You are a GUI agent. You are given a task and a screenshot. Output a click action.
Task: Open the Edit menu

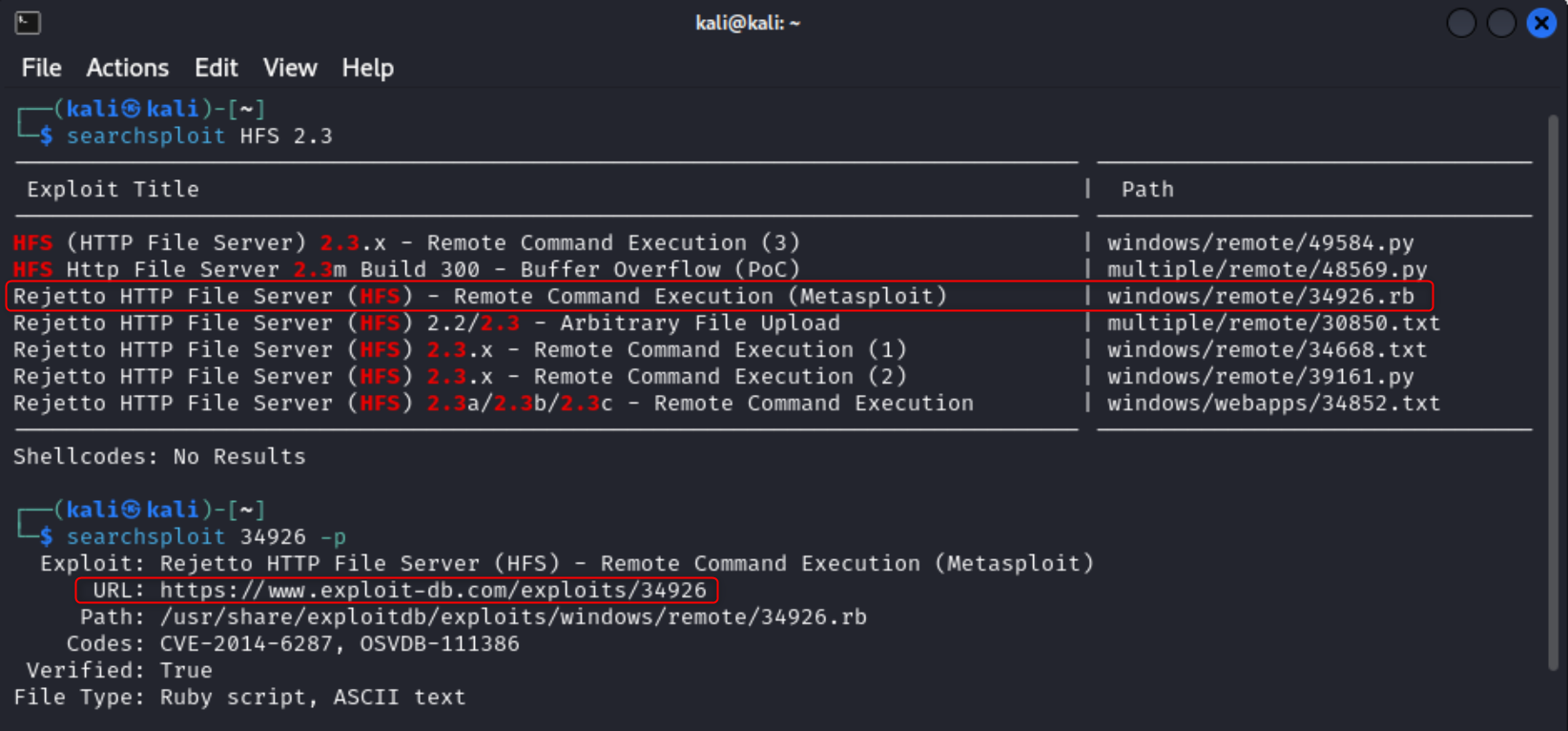[x=216, y=68]
